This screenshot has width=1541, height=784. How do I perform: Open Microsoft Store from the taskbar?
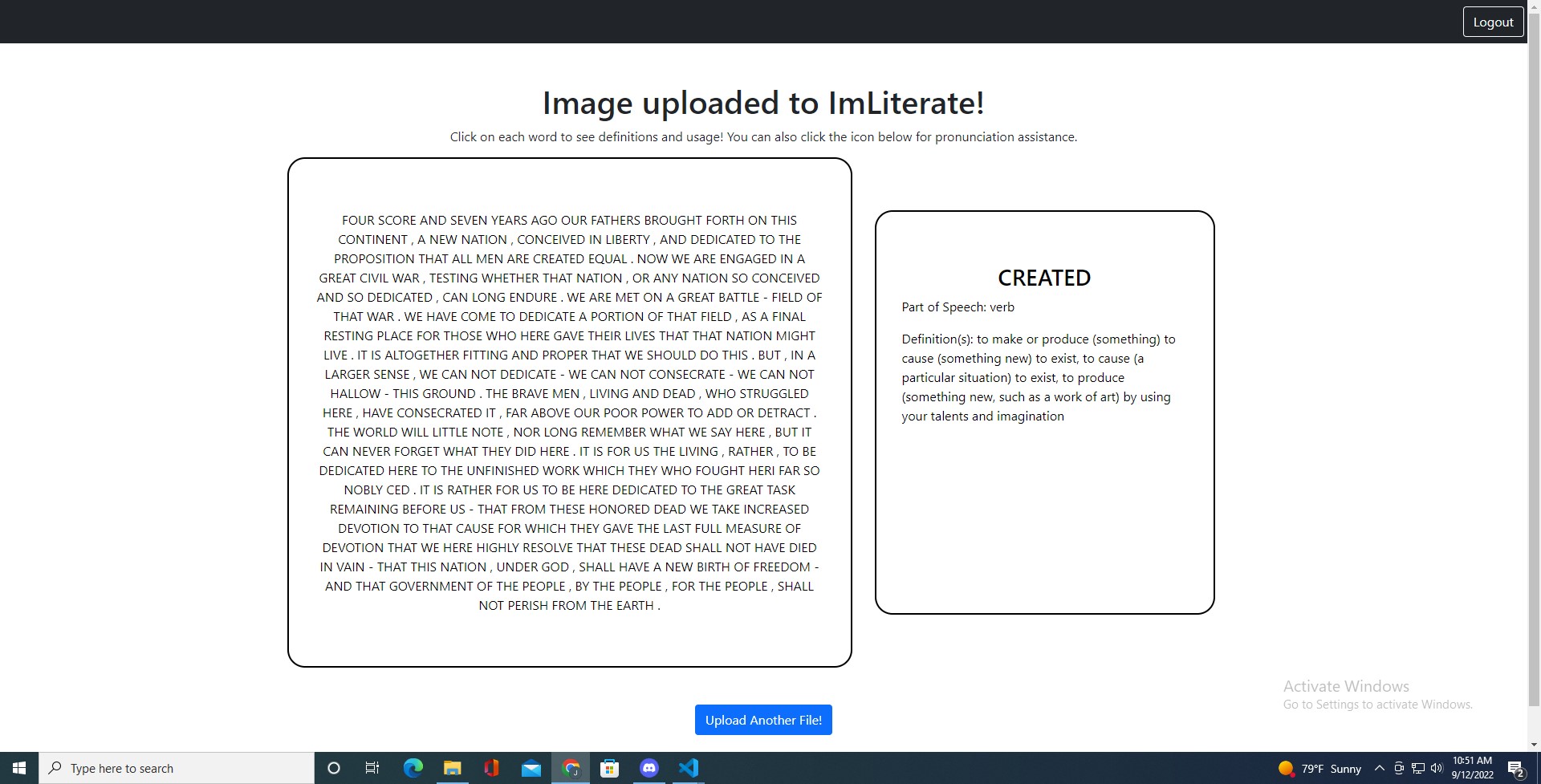pos(610,768)
